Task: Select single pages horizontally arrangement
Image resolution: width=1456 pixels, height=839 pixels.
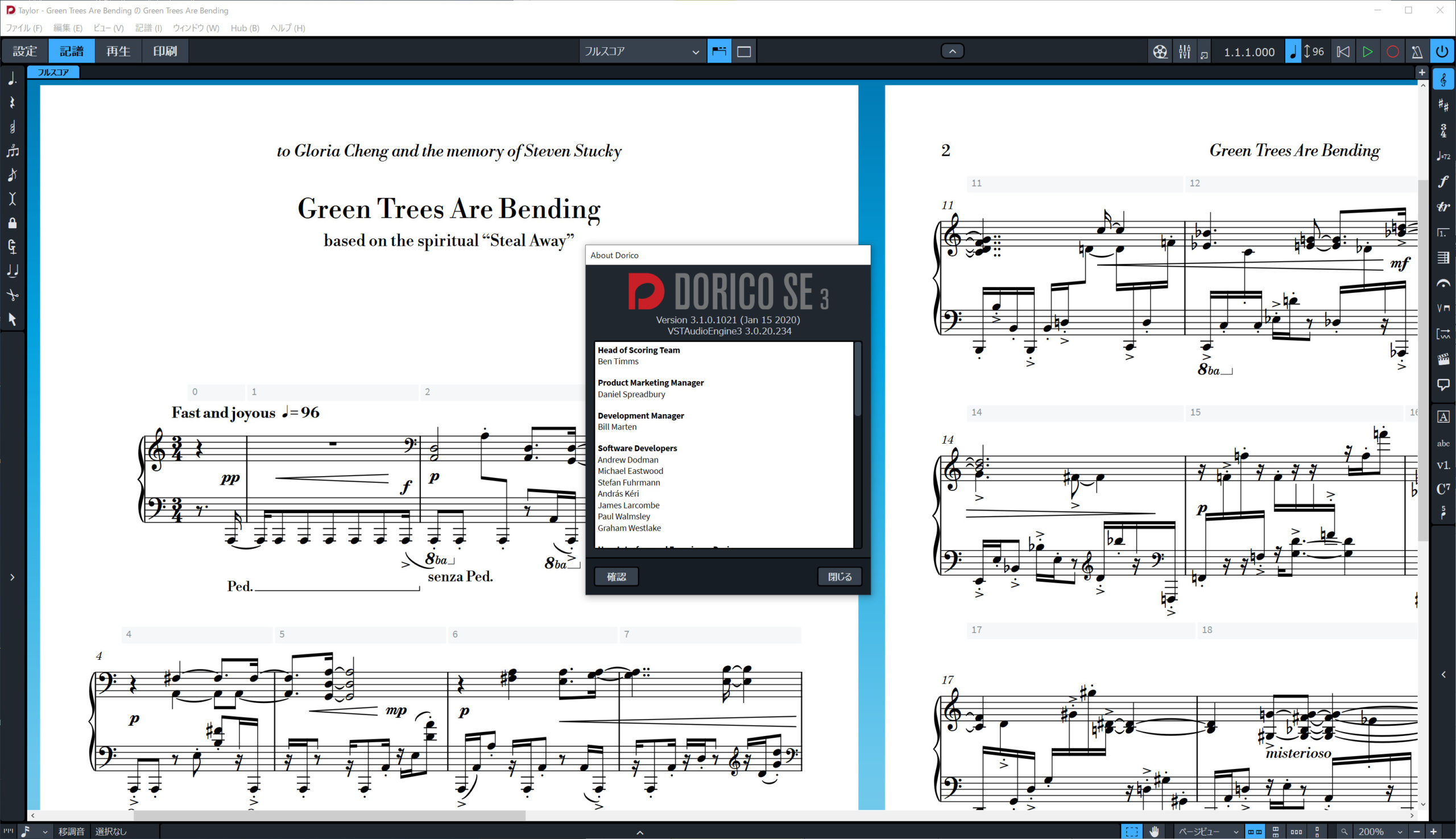Action: (x=1296, y=832)
